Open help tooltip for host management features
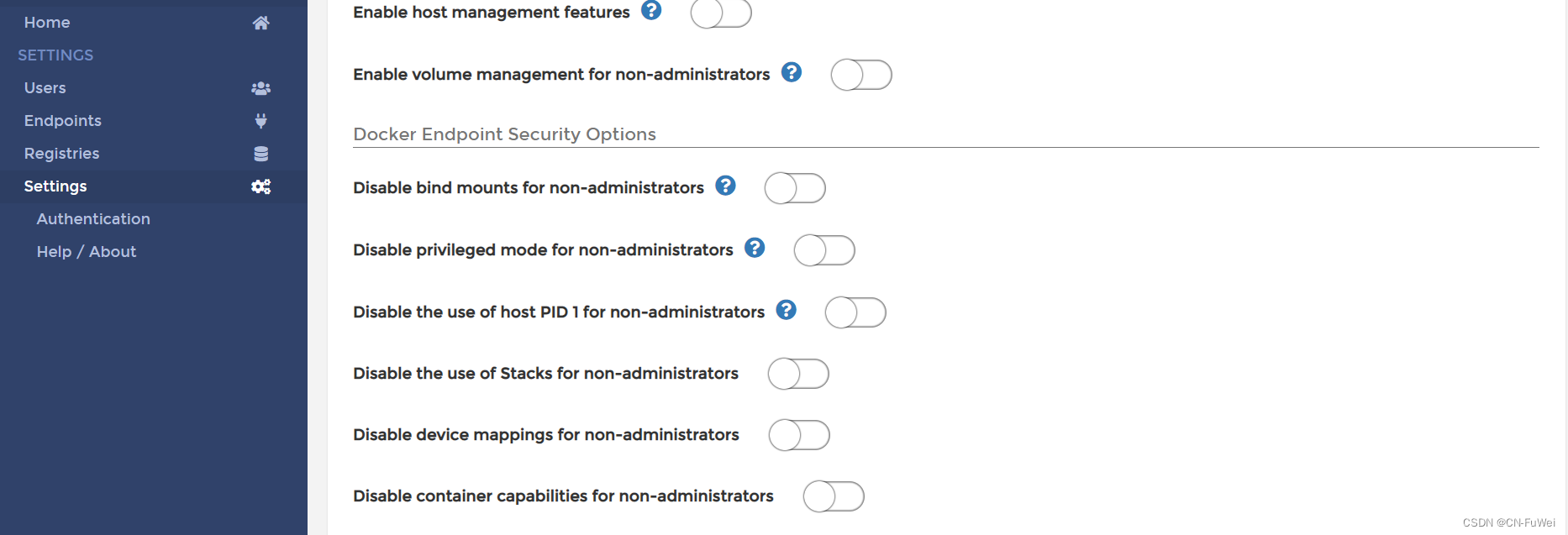This screenshot has height=535, width=1568. coord(651,10)
